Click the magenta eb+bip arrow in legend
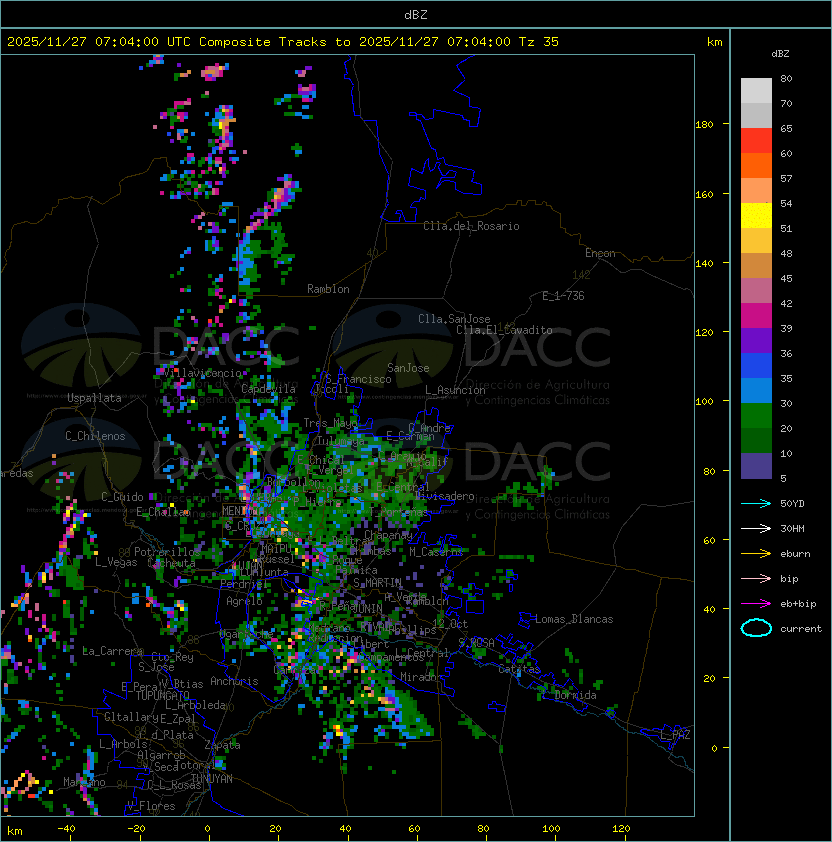The image size is (832, 842). pos(756,604)
